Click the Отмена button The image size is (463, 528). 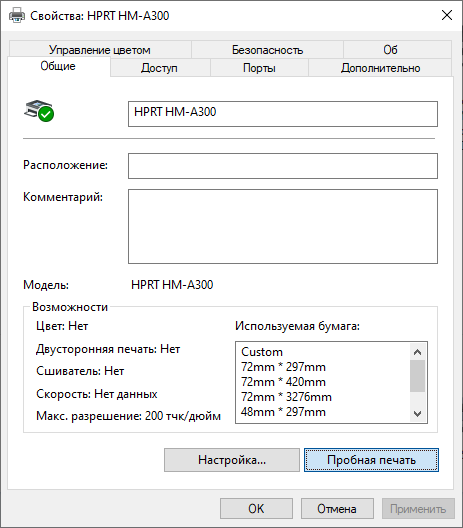[337, 508]
